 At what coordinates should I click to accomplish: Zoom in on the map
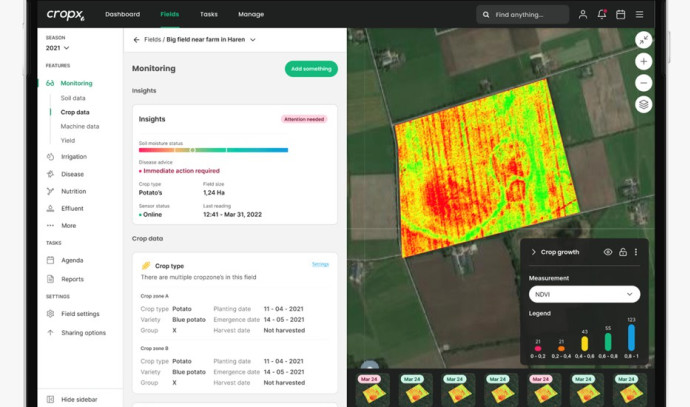tap(643, 62)
